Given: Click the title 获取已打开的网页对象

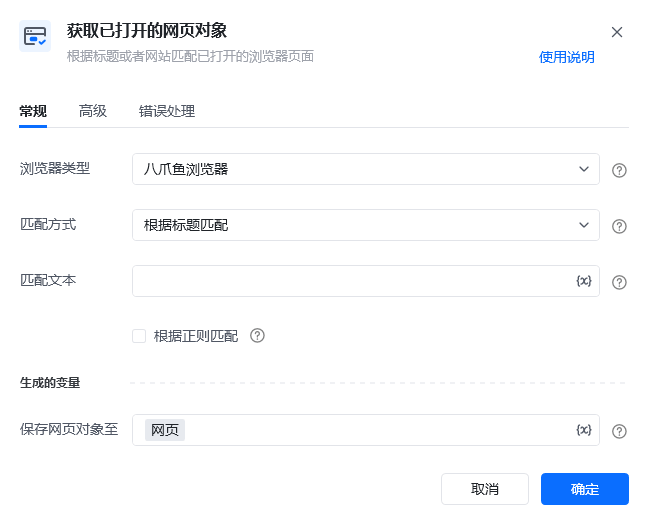Looking at the screenshot, I should (147, 30).
